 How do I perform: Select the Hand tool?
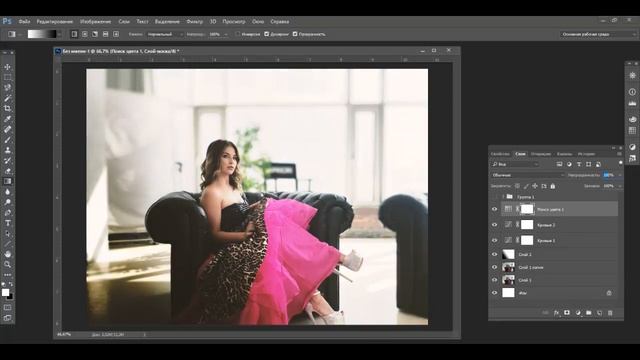point(7,254)
